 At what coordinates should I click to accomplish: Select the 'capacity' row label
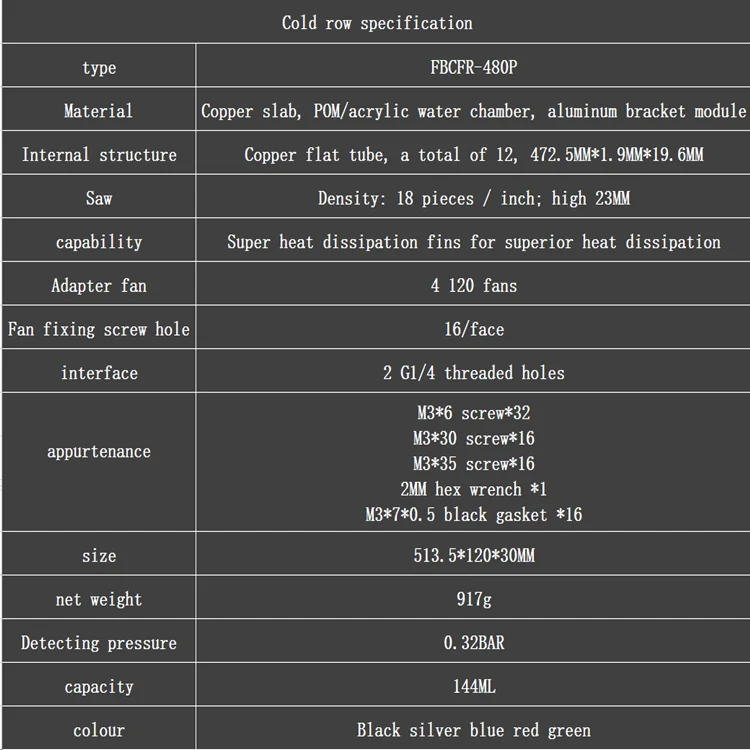coord(99,687)
